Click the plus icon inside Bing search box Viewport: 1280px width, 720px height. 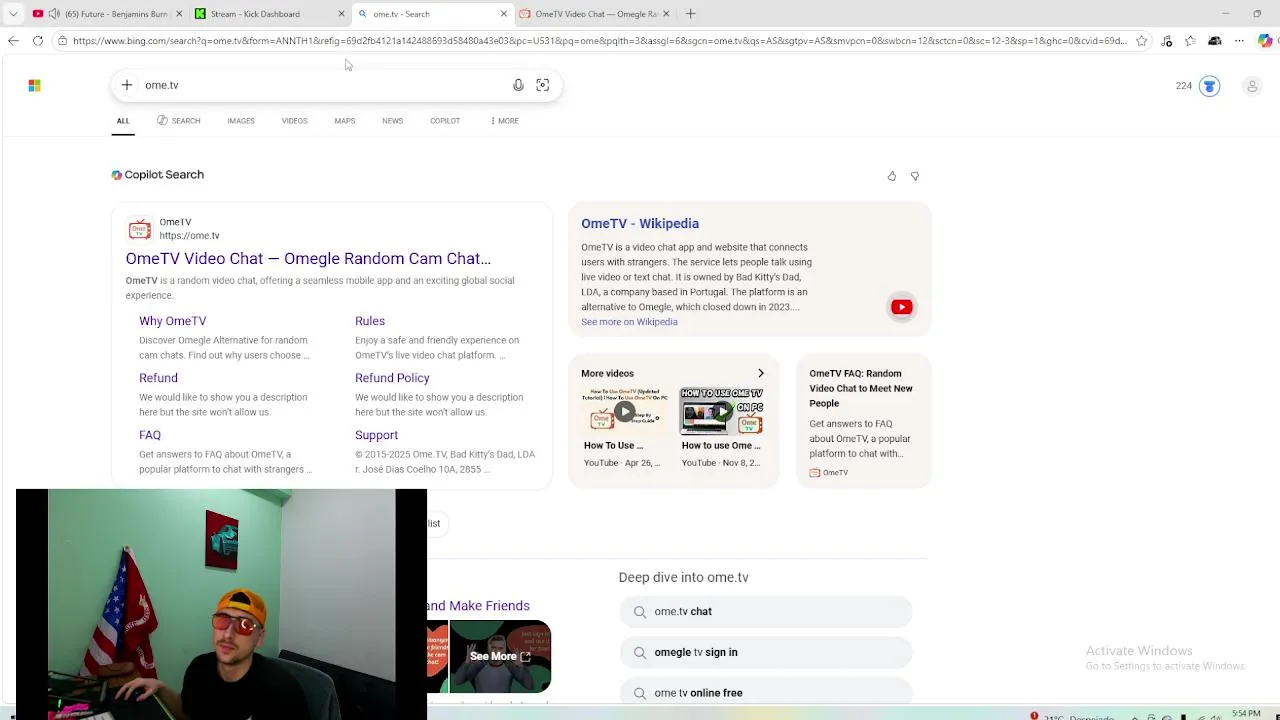click(127, 85)
